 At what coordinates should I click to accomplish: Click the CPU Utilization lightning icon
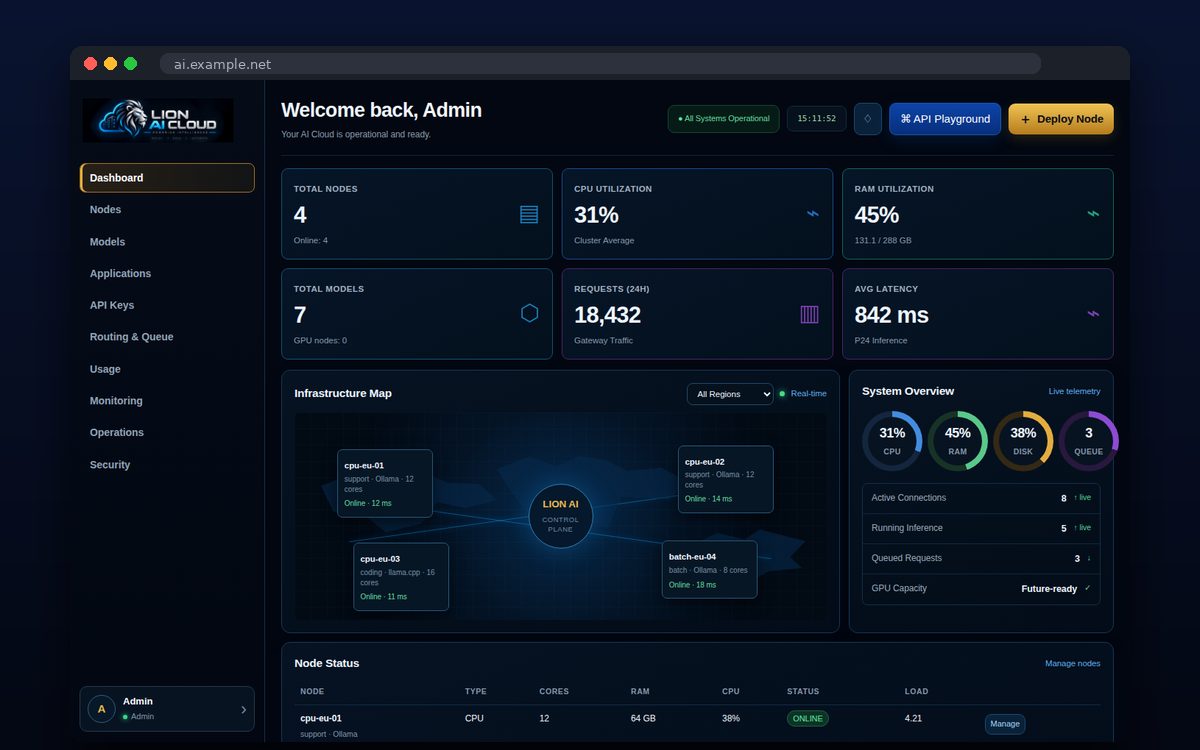coord(813,213)
